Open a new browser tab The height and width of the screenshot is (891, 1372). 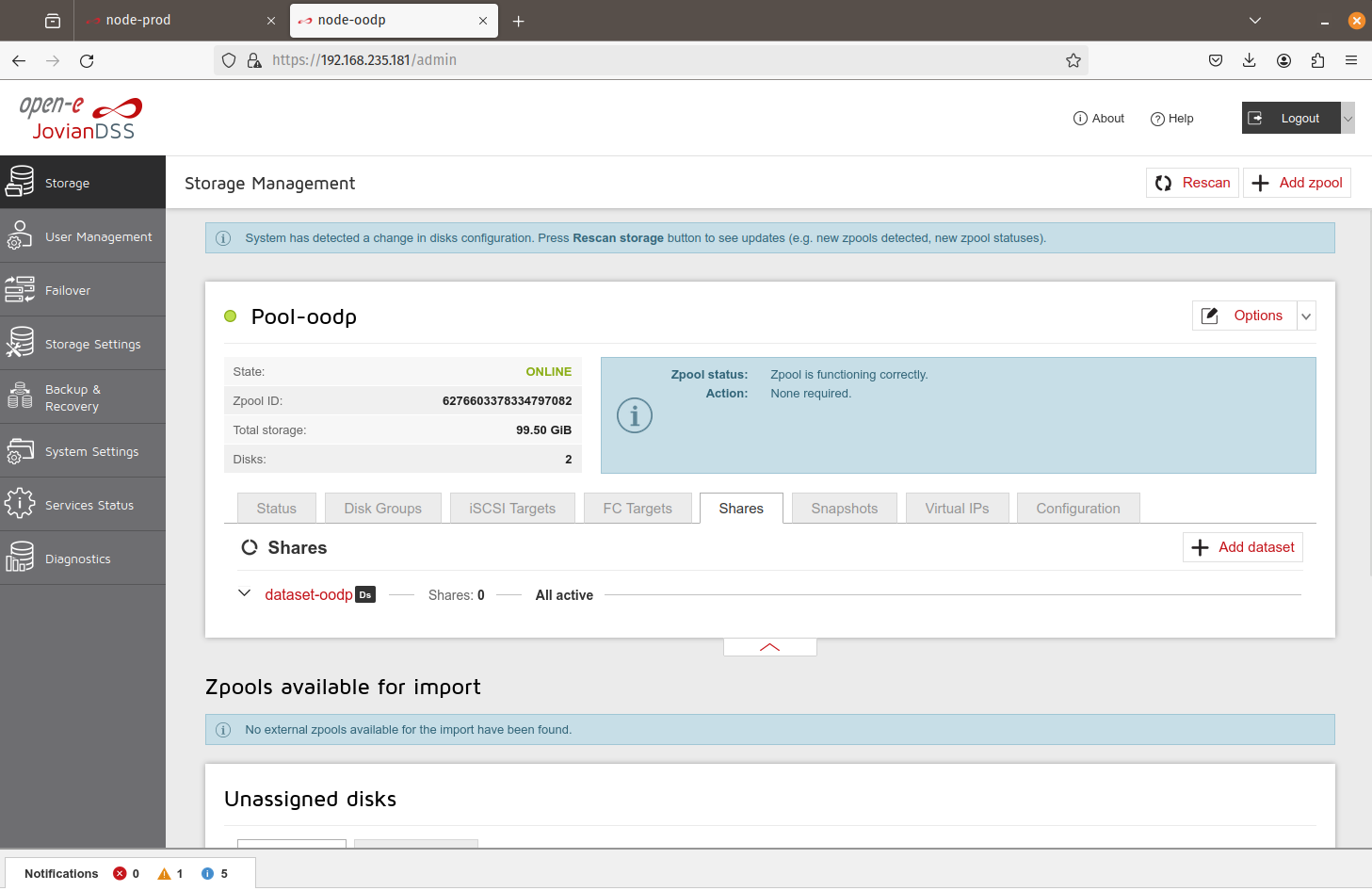[518, 21]
